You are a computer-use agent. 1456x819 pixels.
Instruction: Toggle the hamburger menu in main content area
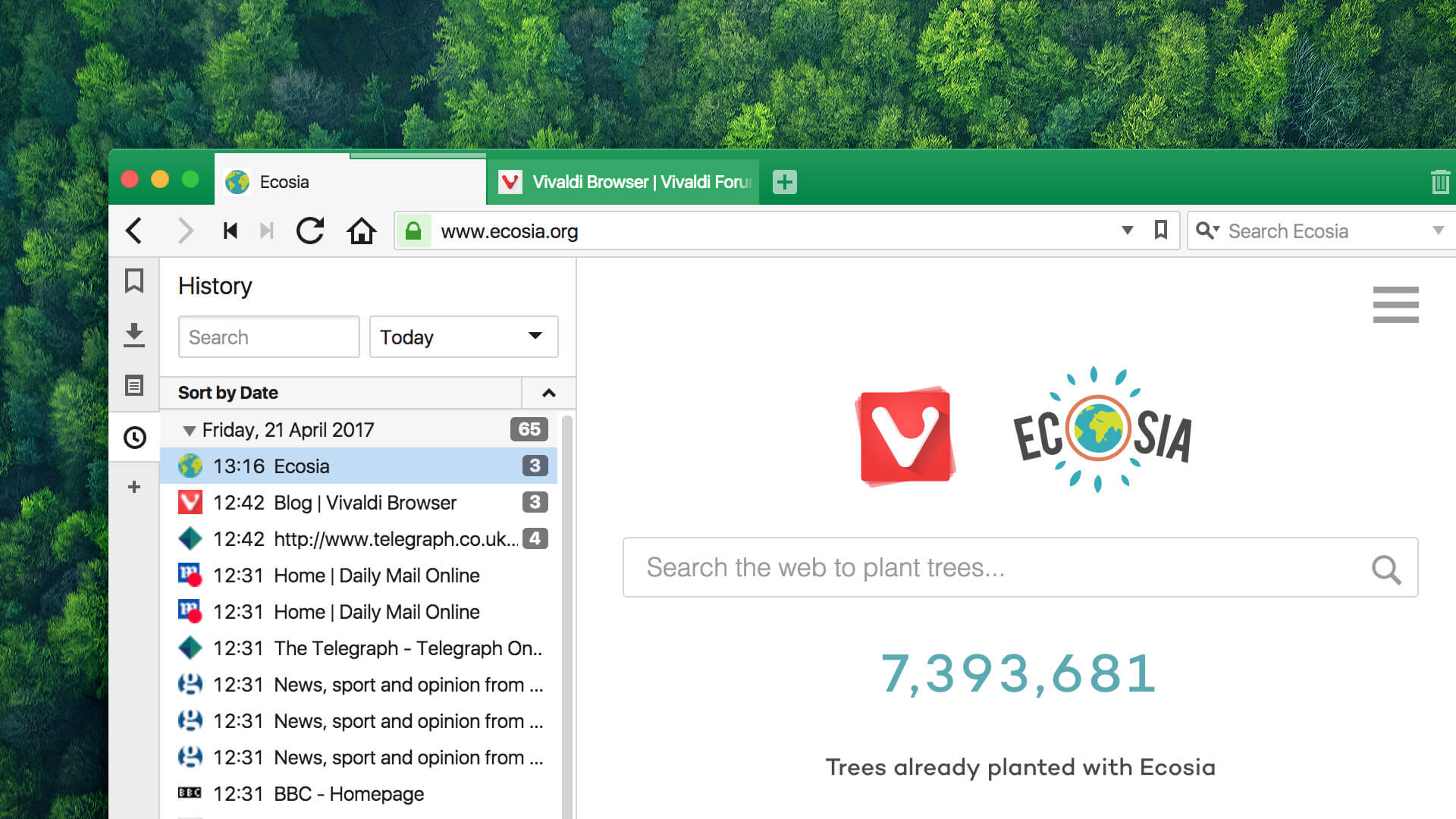pos(1396,305)
